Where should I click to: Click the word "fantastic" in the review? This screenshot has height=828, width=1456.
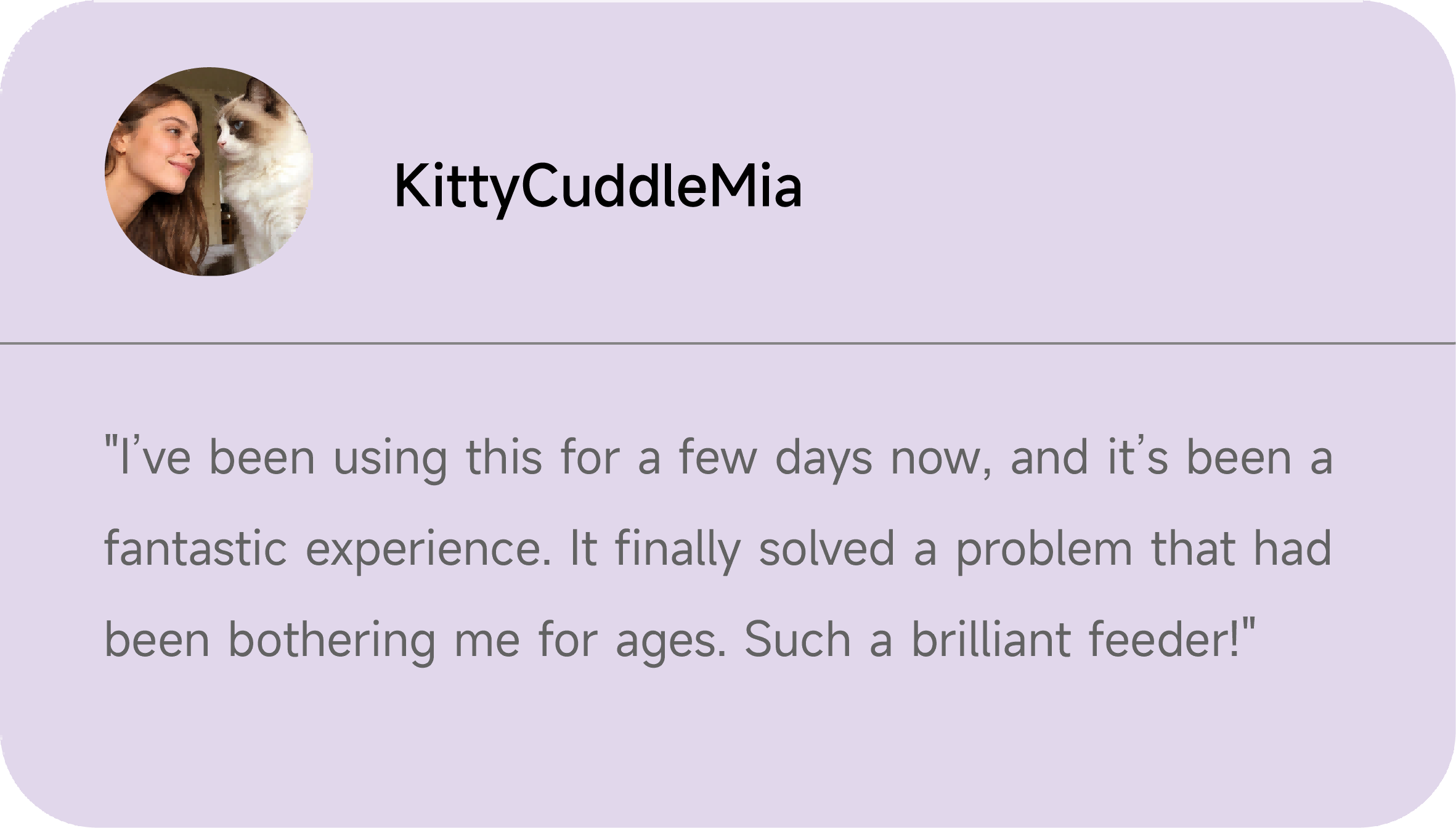pyautogui.click(x=195, y=548)
